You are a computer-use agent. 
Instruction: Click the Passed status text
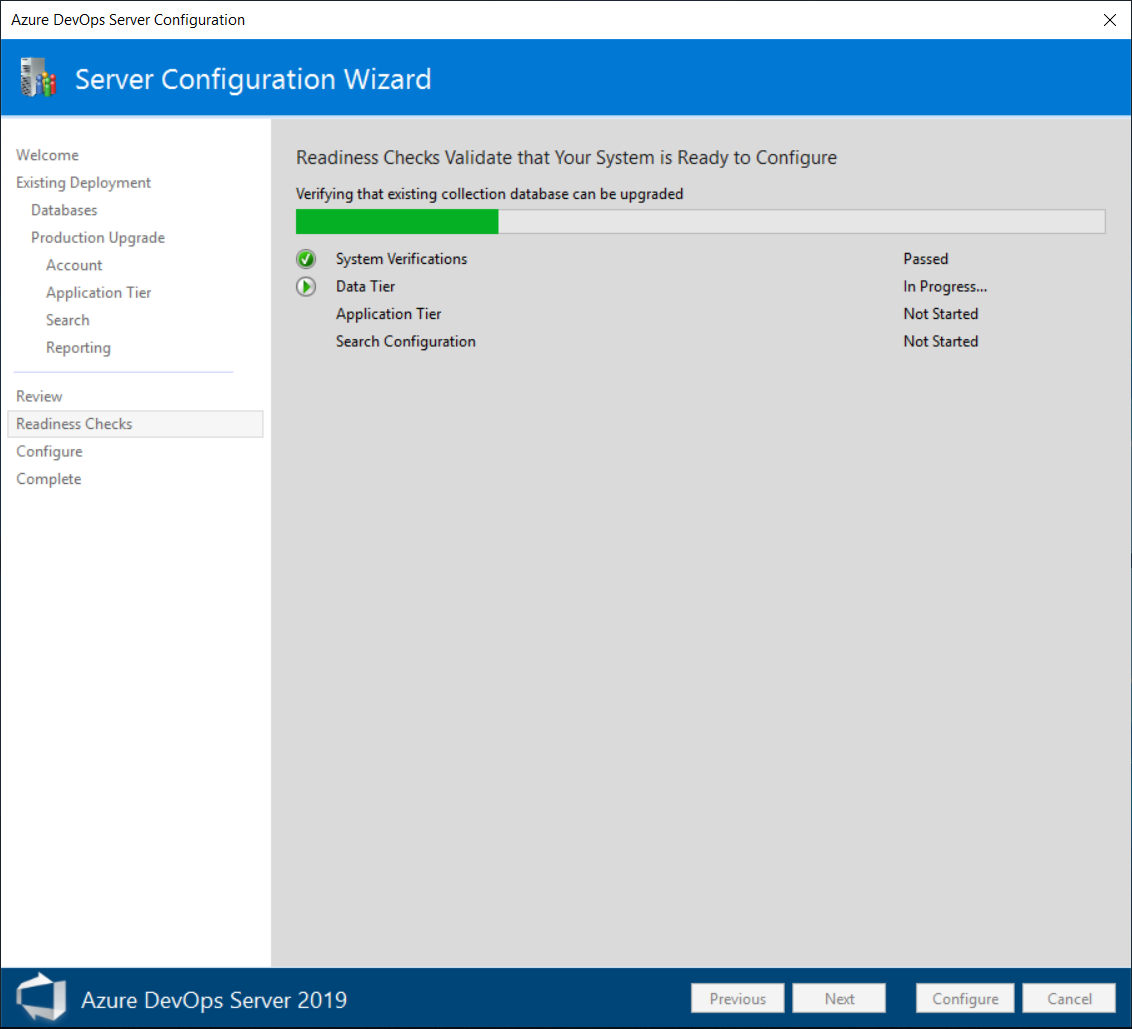[926, 259]
